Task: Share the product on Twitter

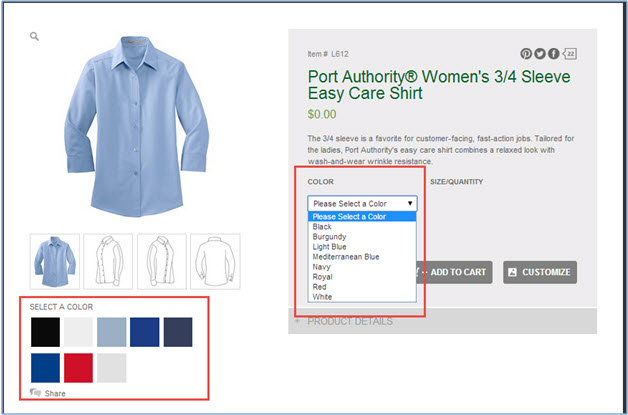Action: (540, 54)
